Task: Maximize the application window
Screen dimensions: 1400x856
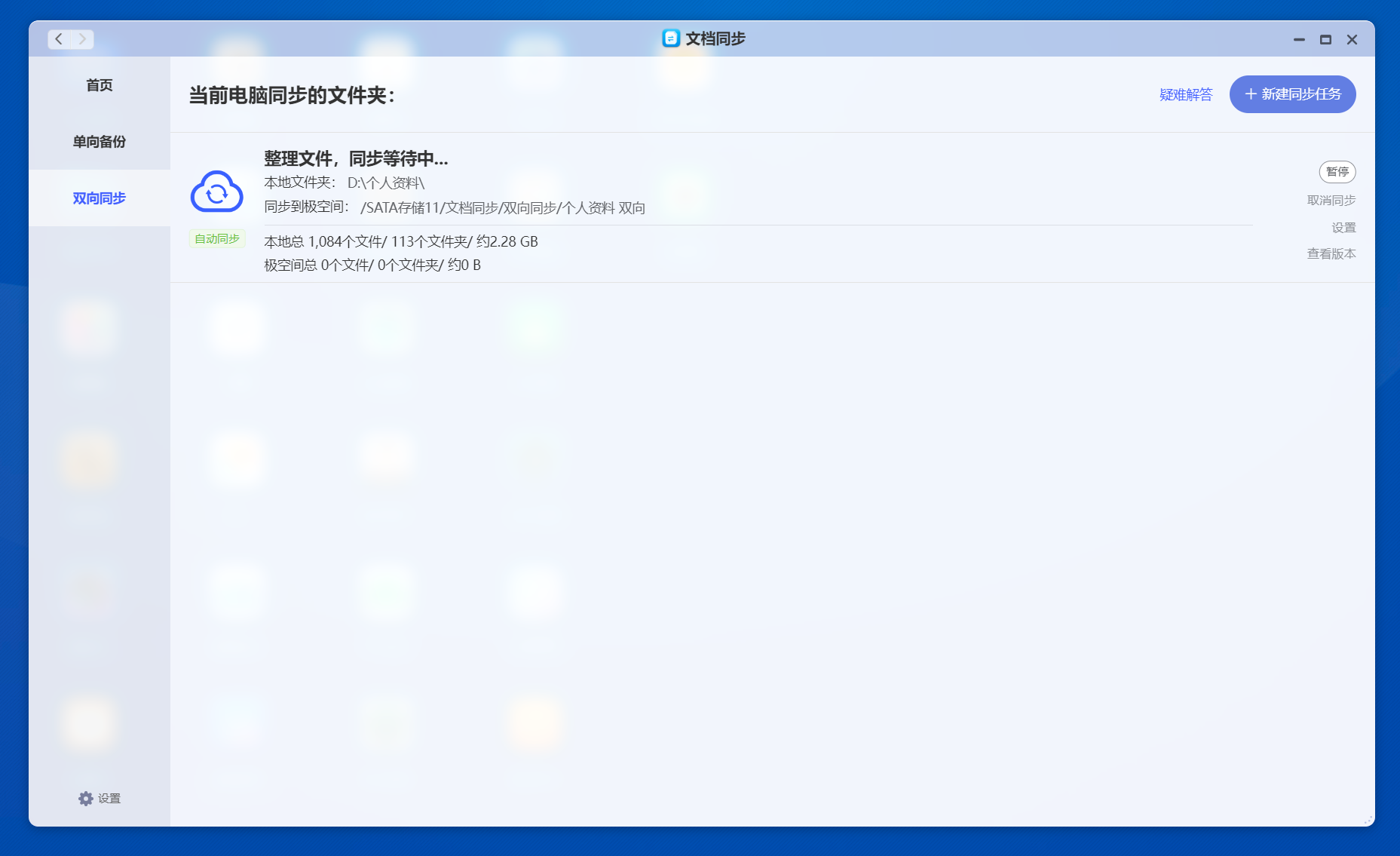Action: pos(1325,39)
